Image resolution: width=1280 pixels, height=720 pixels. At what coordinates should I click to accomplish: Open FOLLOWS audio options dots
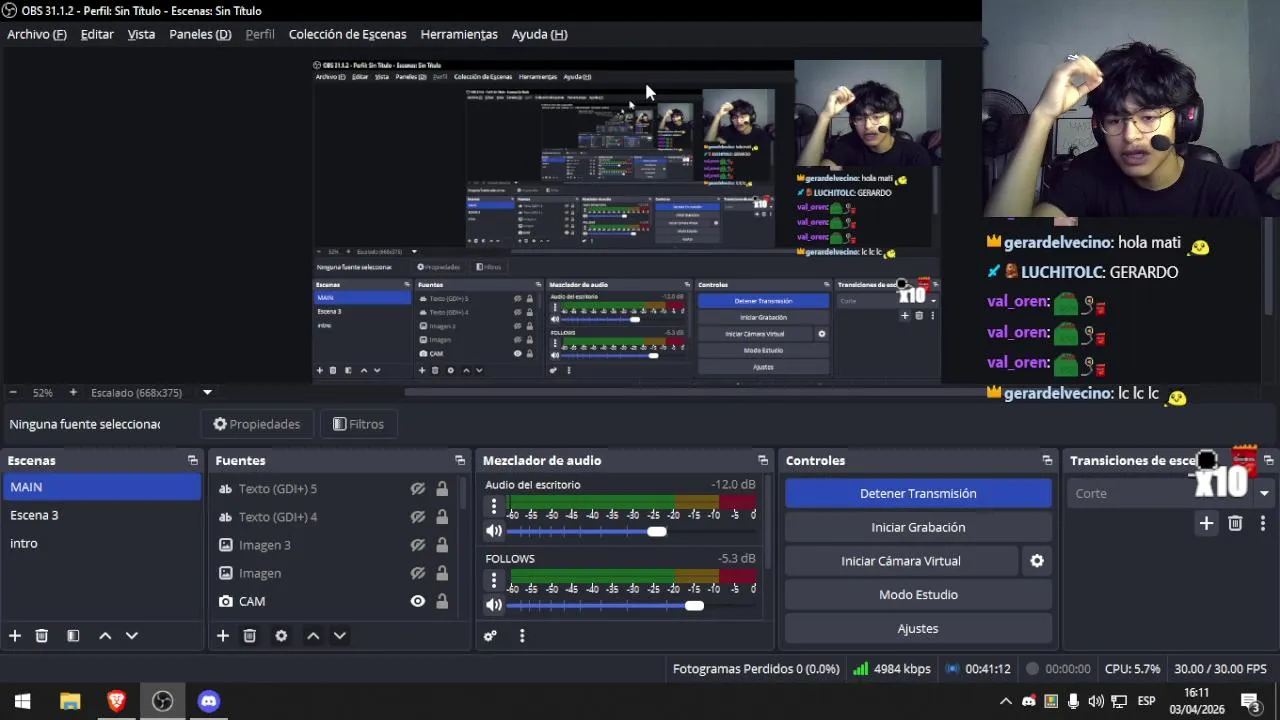pos(493,580)
